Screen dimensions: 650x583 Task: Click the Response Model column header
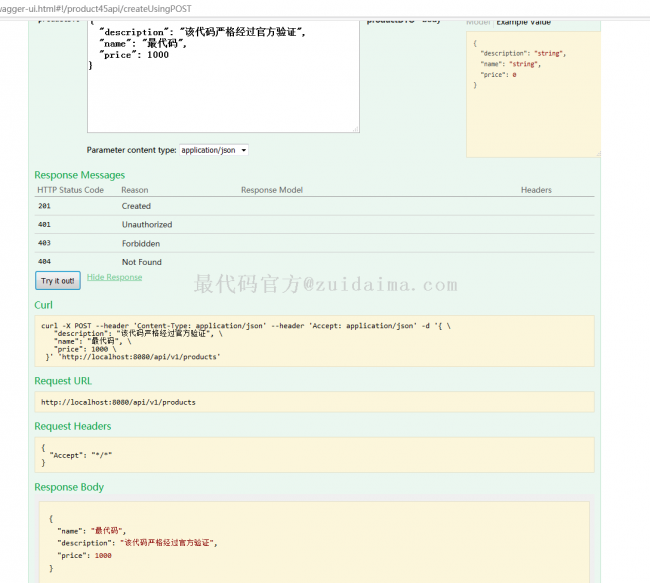[x=272, y=190]
